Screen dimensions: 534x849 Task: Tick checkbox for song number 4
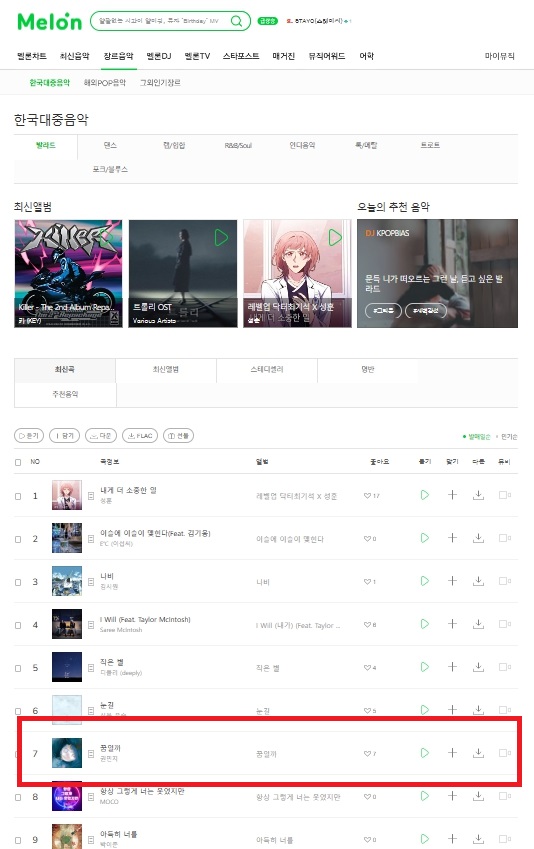point(18,625)
